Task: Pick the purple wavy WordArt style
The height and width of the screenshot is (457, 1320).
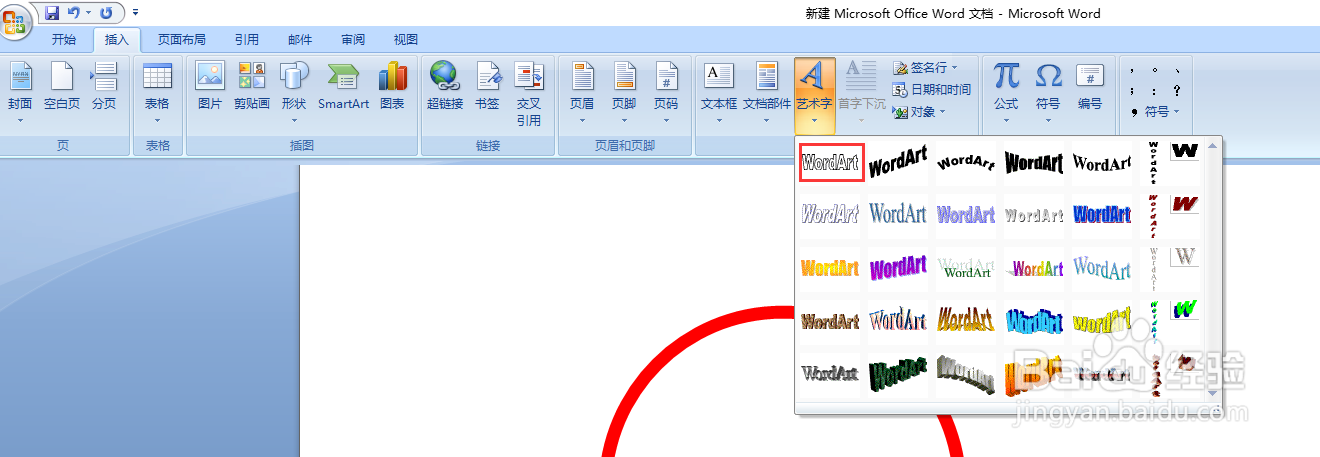Action: (898, 268)
